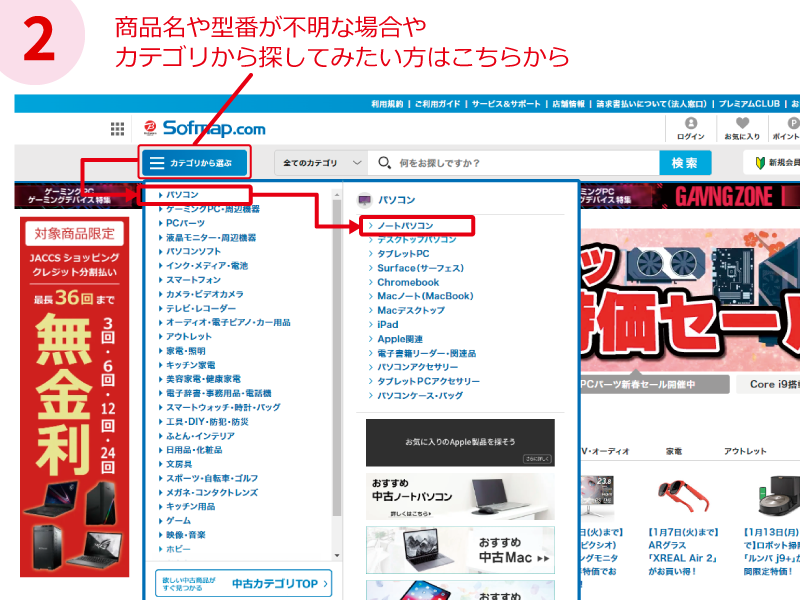Select スマートフォン category
Viewport: 800px width, 600px height.
click(193, 280)
